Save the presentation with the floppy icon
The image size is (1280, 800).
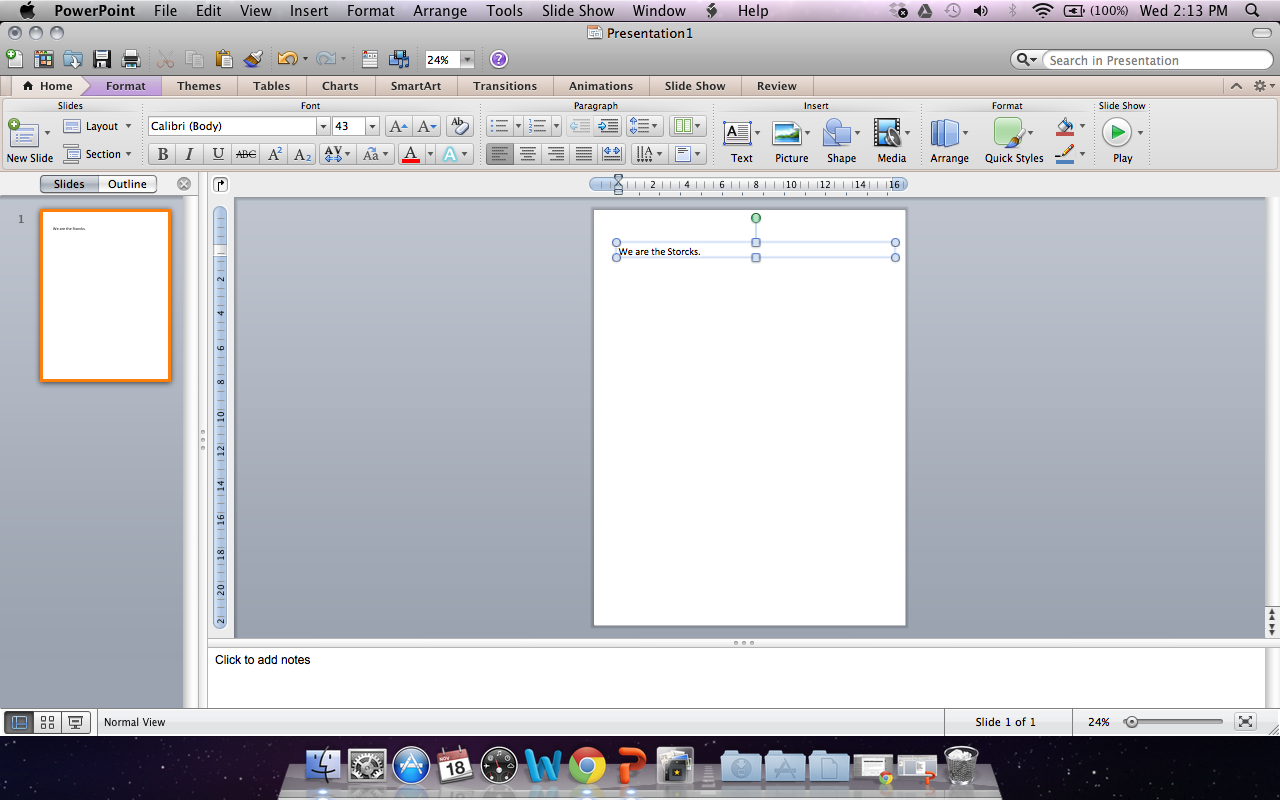click(102, 59)
